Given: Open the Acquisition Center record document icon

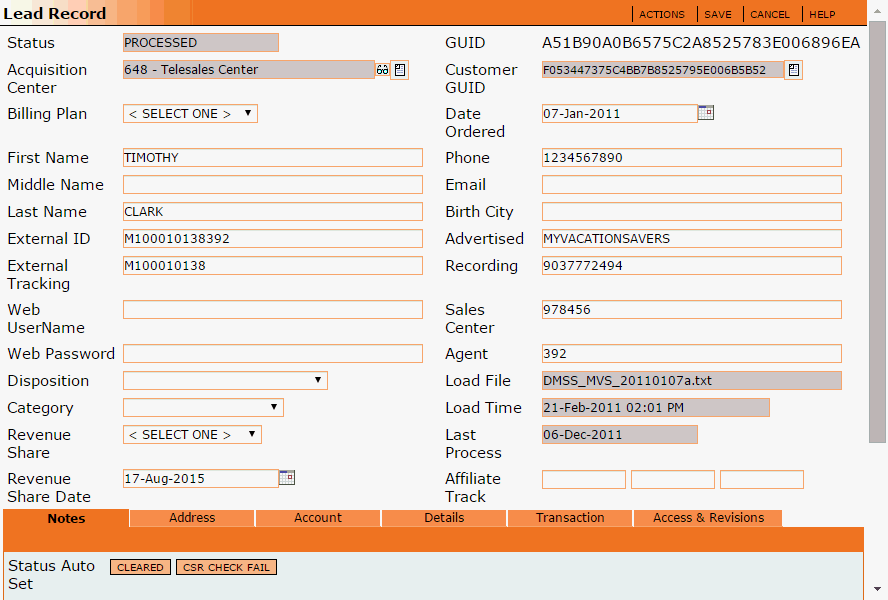Looking at the screenshot, I should (400, 70).
